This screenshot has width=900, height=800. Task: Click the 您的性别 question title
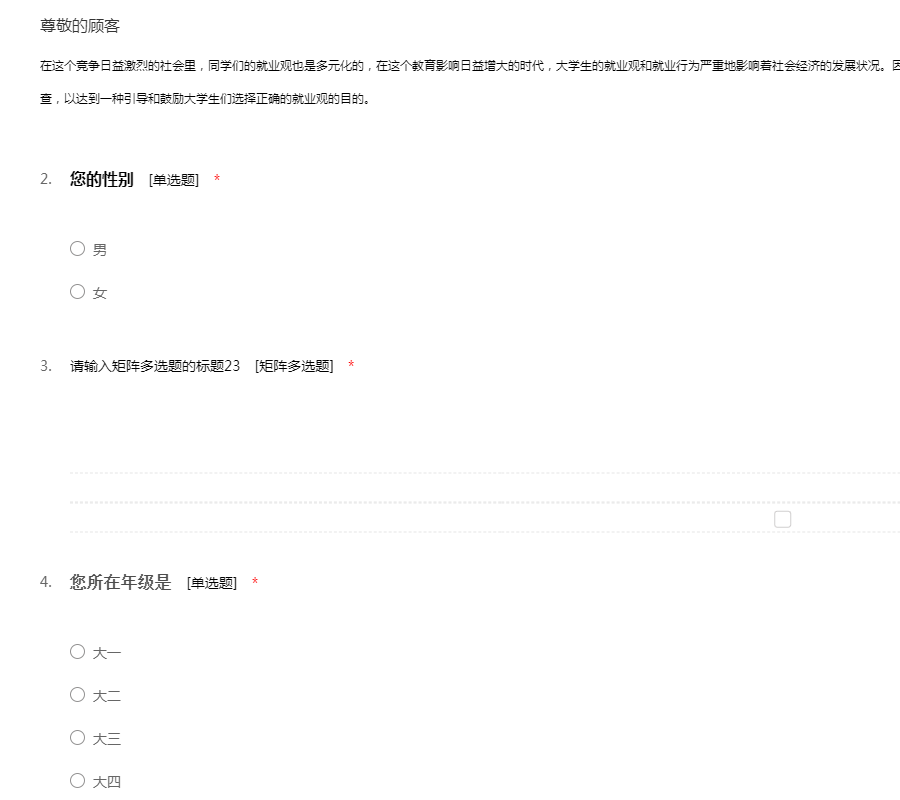click(101, 180)
